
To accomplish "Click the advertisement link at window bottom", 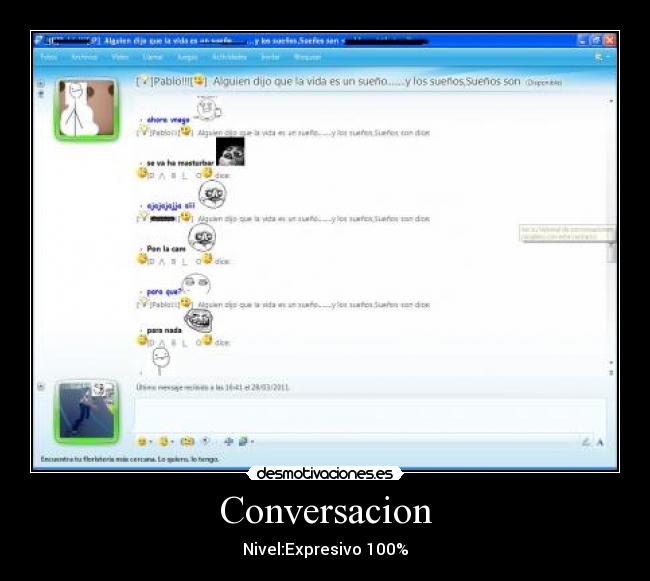I will (130, 459).
